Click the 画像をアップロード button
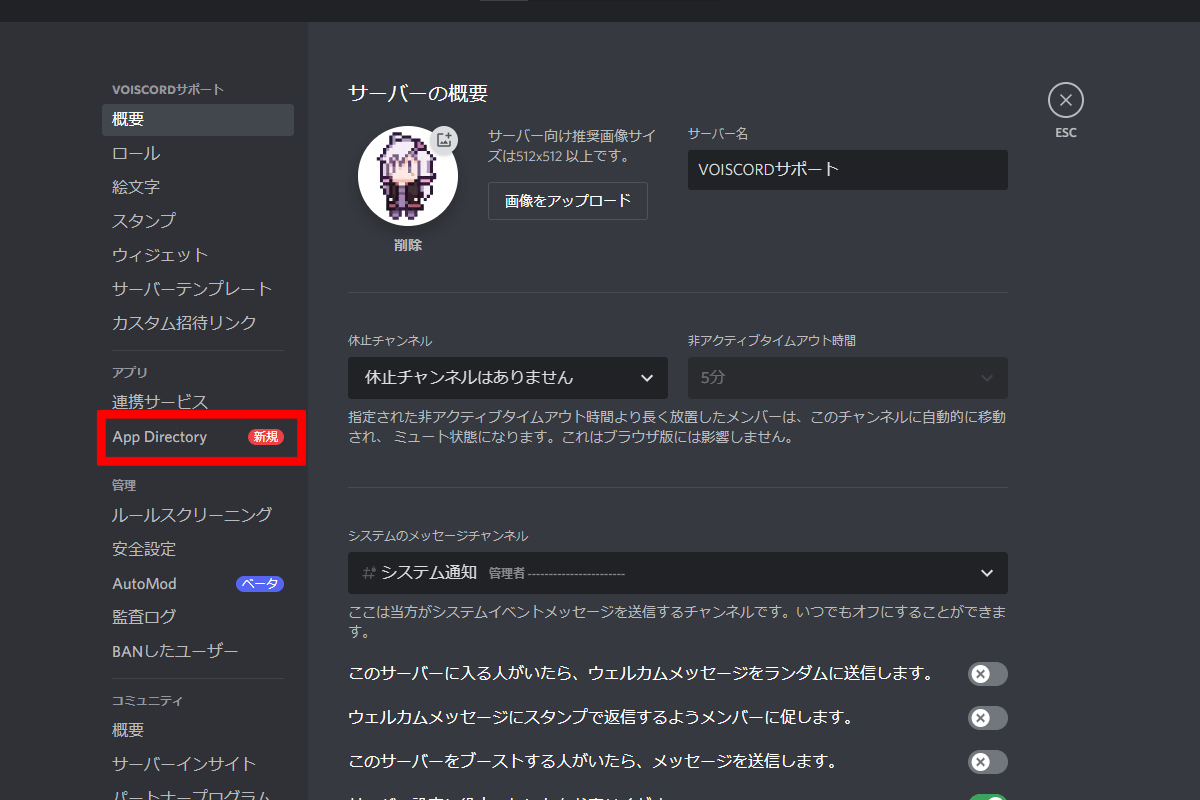 568,201
